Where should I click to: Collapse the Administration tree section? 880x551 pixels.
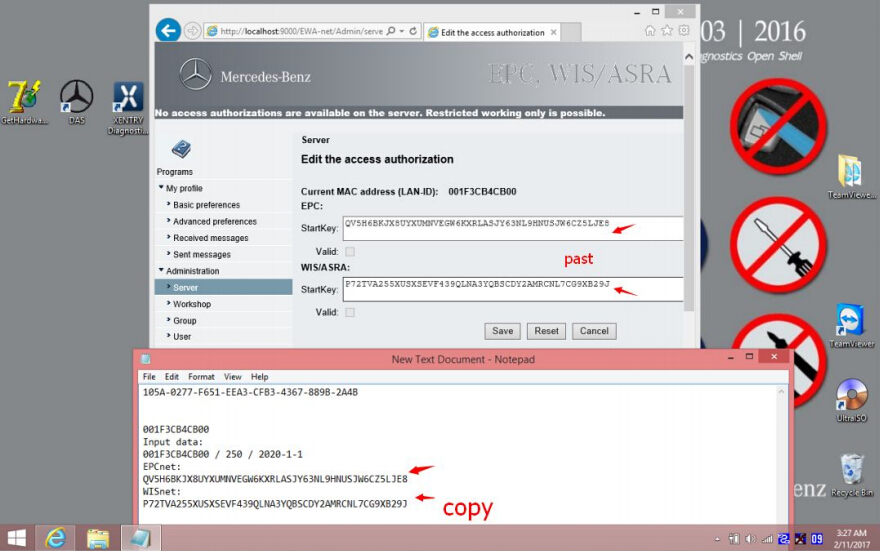point(161,271)
